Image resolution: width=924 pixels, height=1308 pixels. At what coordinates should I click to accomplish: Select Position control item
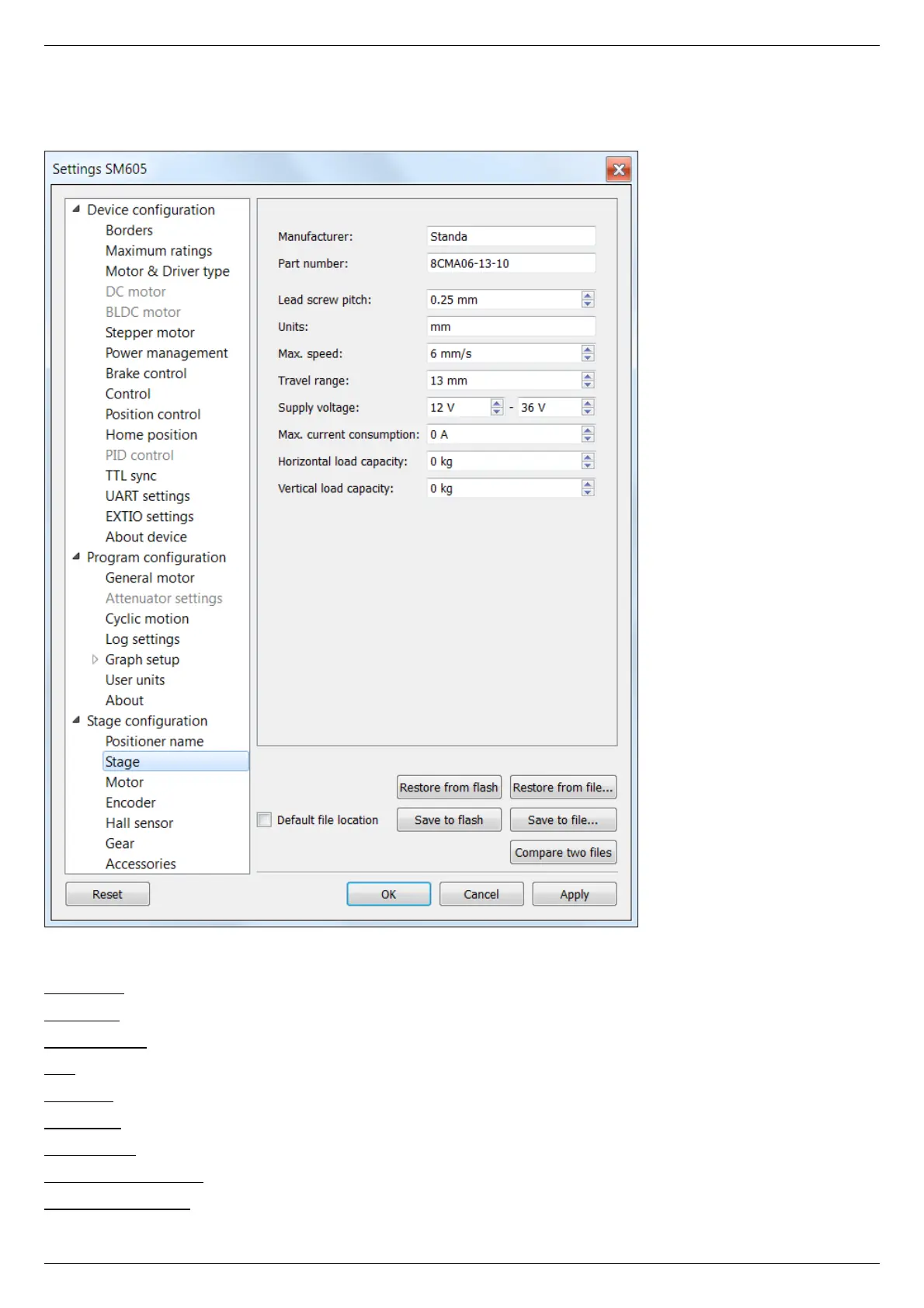(153, 414)
